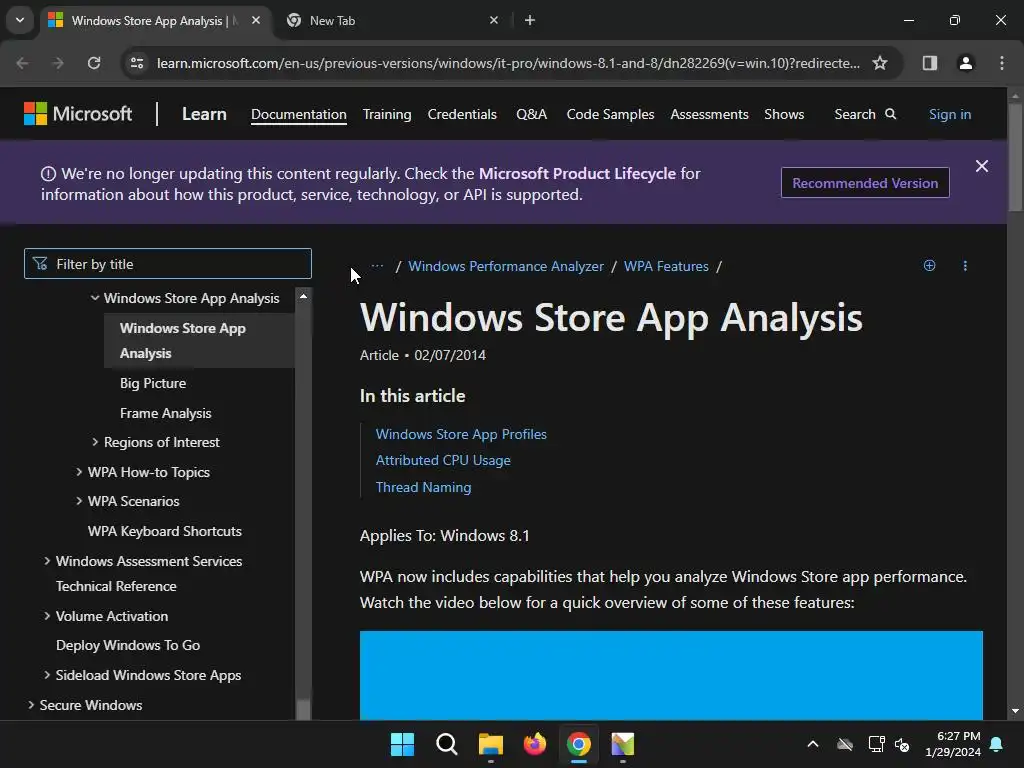Open Training in Learn nav
The width and height of the screenshot is (1024, 768).
tap(387, 114)
